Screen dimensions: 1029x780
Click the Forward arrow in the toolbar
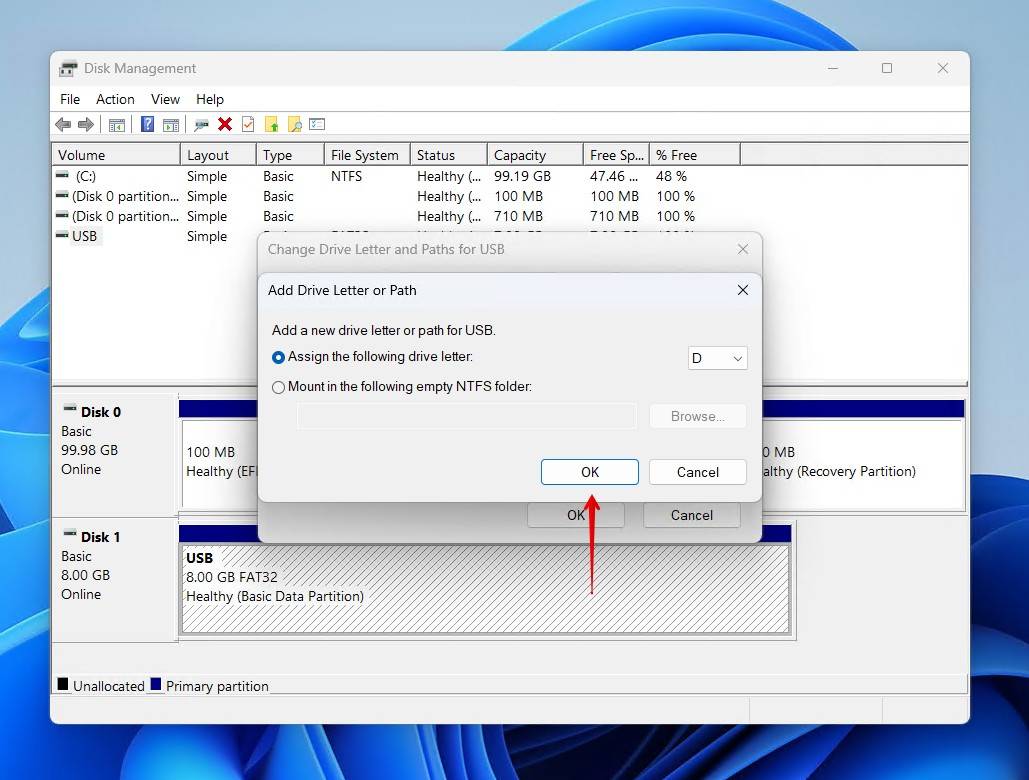click(86, 124)
